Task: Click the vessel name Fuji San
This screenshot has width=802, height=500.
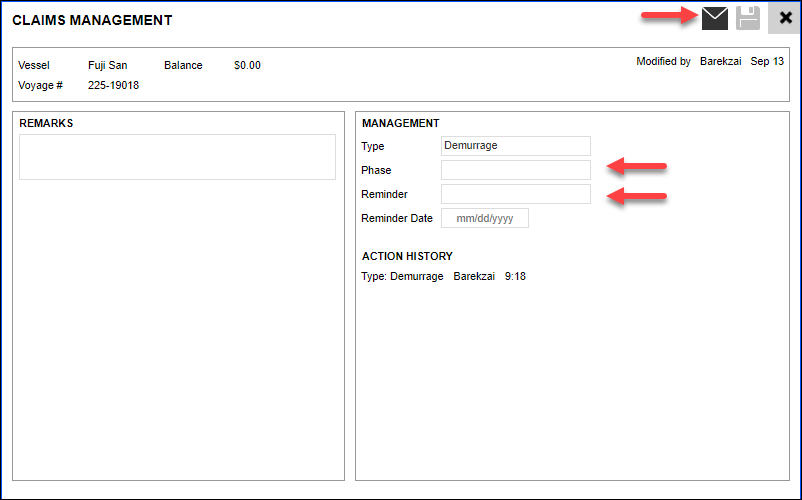Action: coord(108,66)
